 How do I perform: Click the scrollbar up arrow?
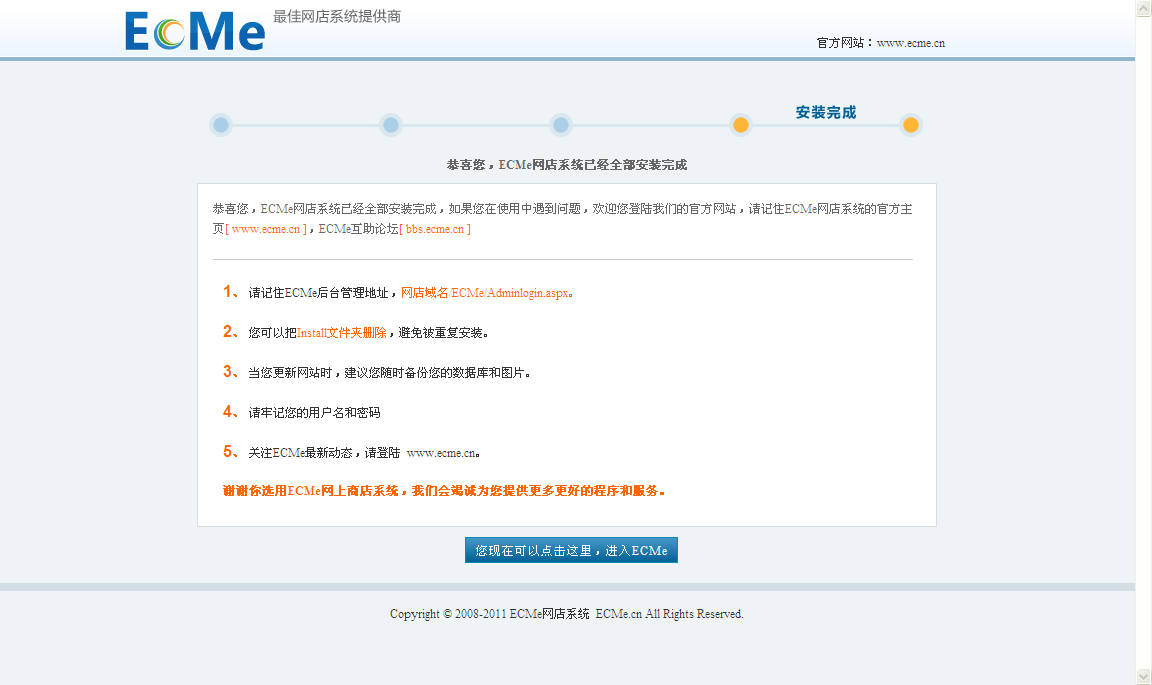point(1144,8)
